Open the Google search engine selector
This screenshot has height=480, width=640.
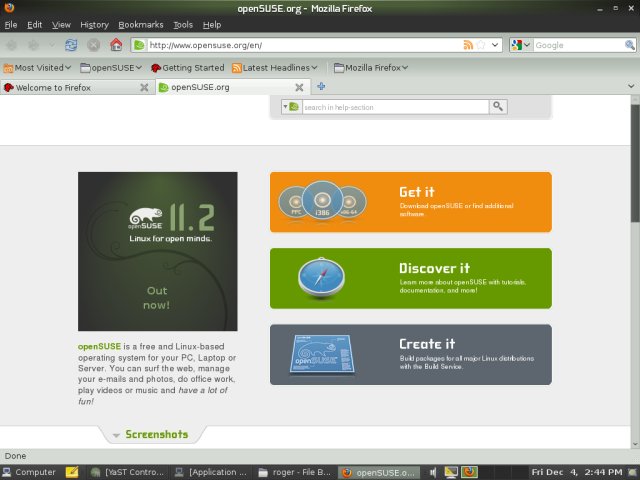520,45
